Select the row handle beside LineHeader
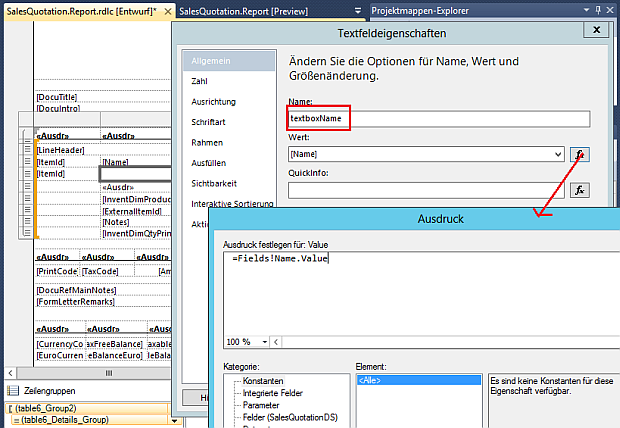Viewport: 620px width, 428px height. coord(28,150)
